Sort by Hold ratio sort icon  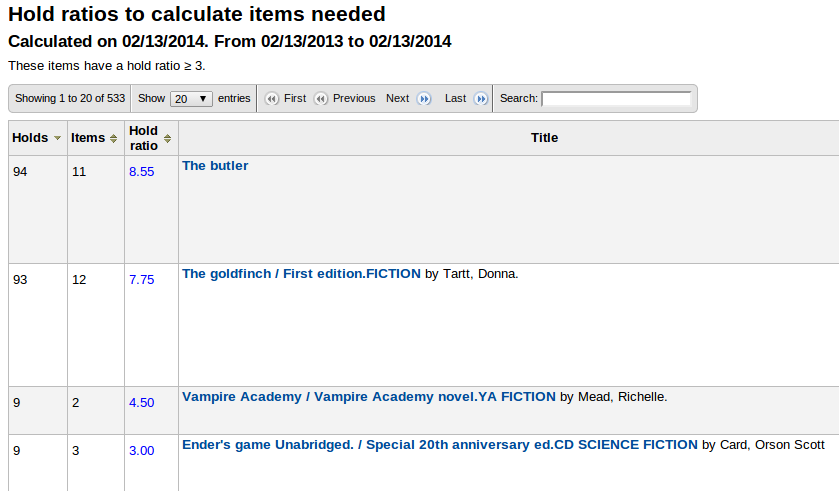[168, 138]
